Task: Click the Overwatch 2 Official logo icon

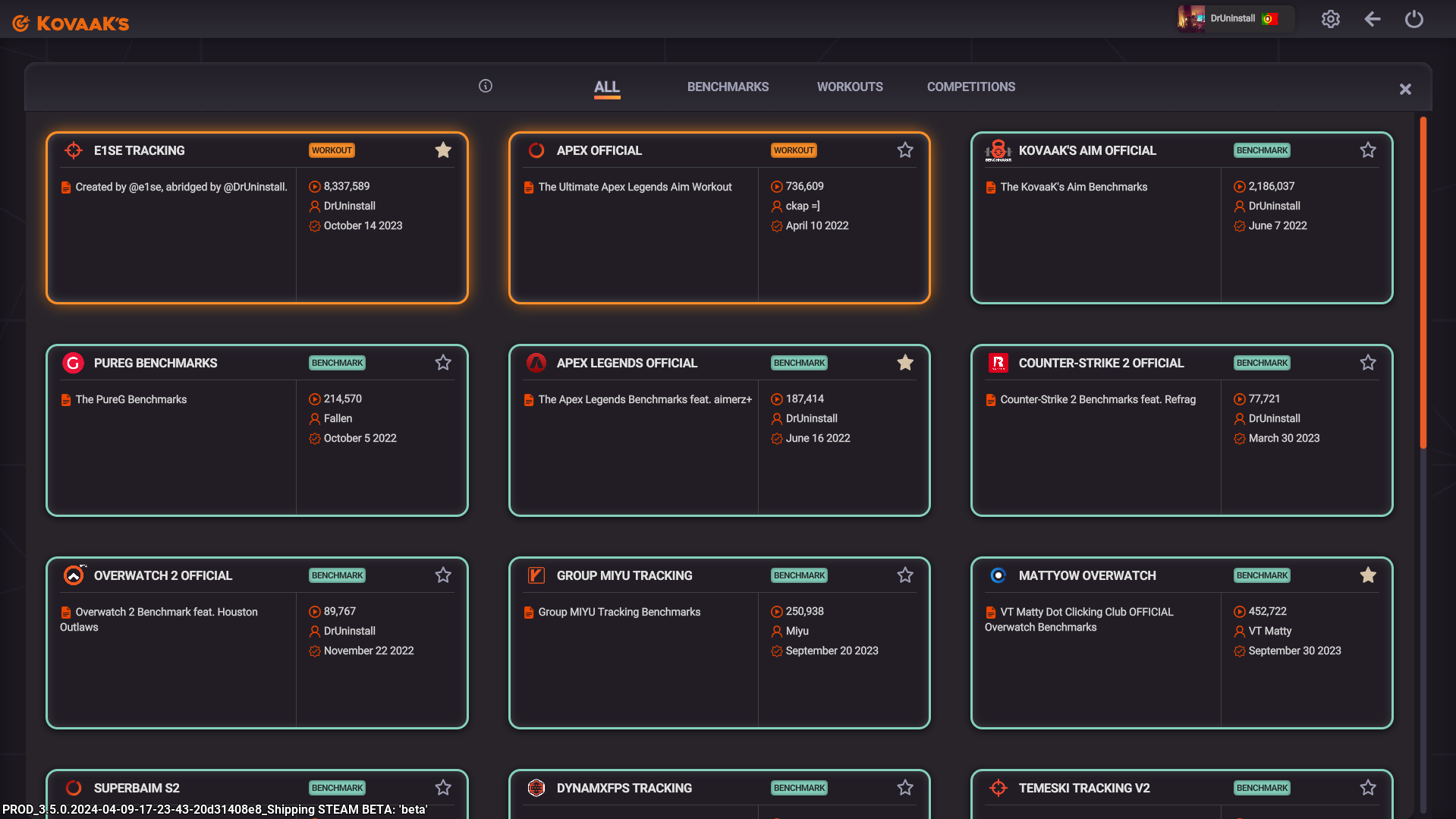Action: click(x=74, y=575)
